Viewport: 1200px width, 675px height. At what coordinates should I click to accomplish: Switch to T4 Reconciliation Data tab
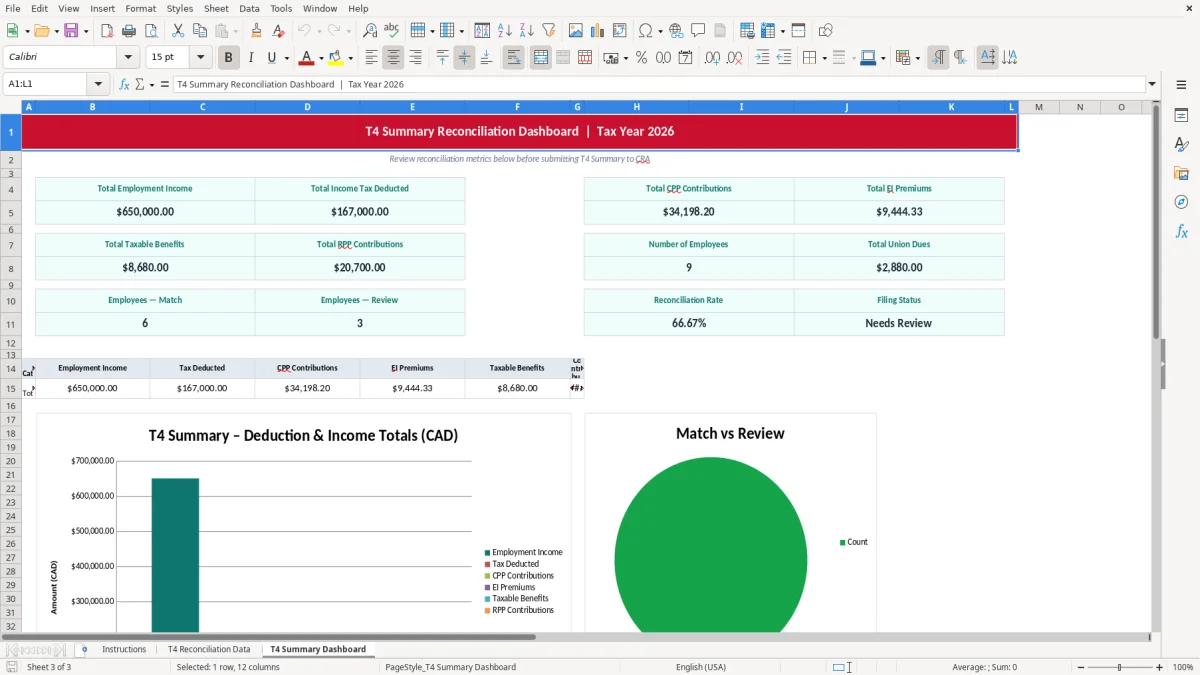[209, 649]
